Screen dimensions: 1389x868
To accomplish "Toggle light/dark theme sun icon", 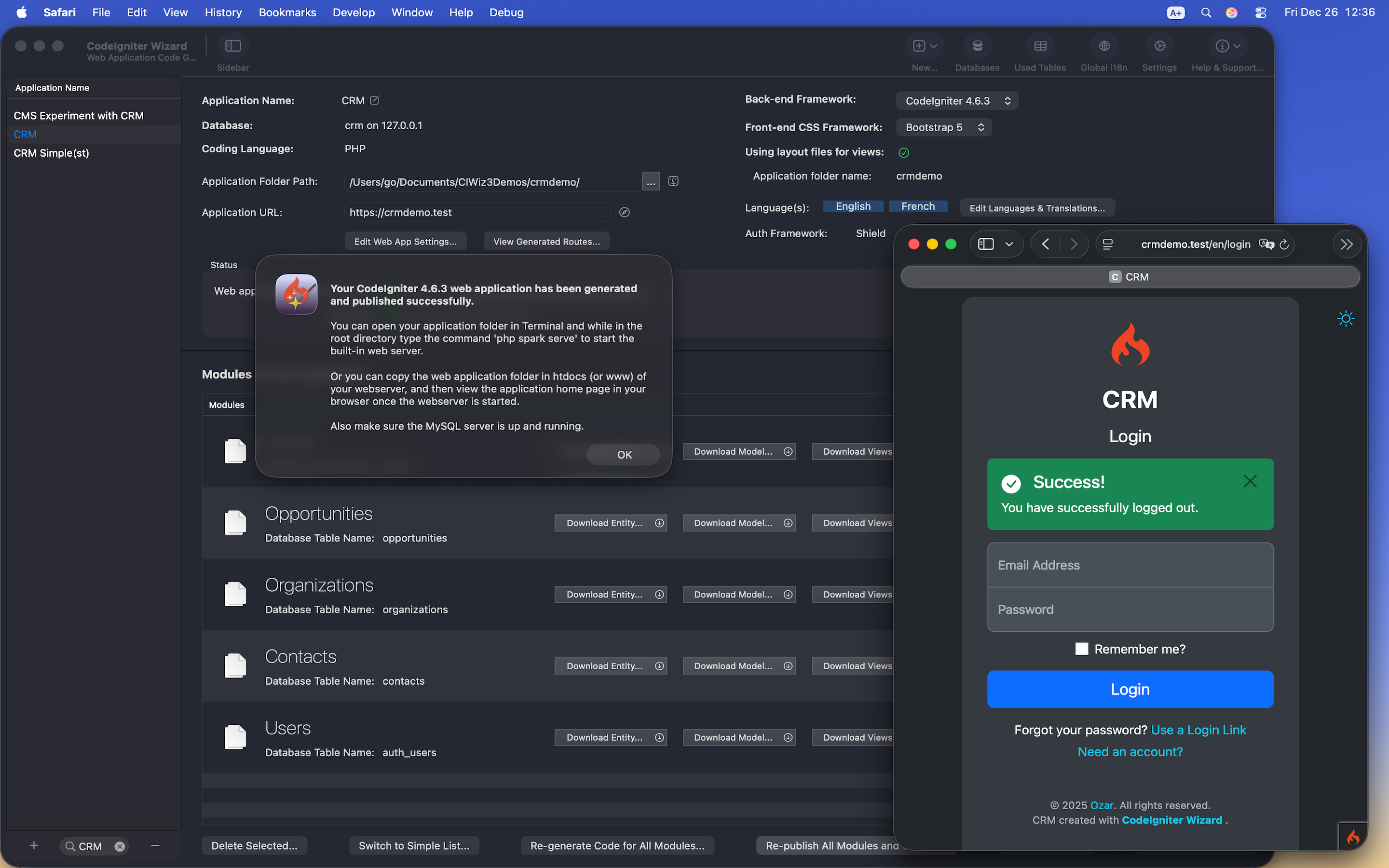I will (x=1346, y=319).
